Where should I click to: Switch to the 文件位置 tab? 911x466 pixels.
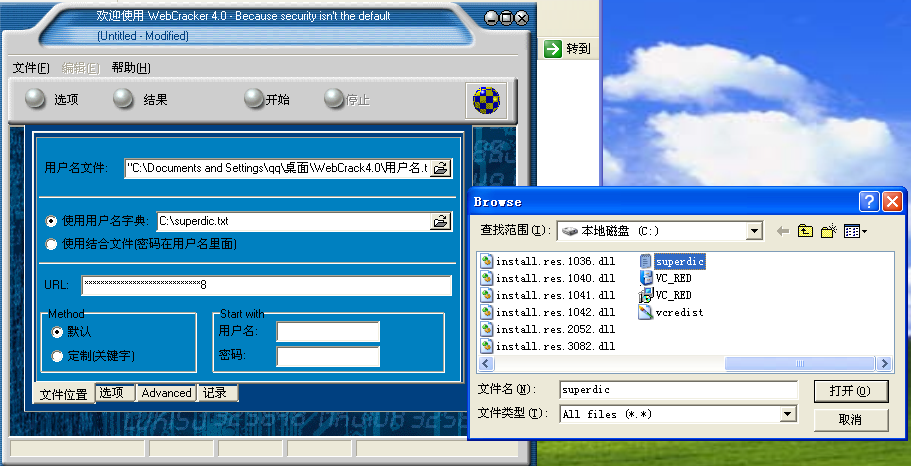pyautogui.click(x=63, y=394)
